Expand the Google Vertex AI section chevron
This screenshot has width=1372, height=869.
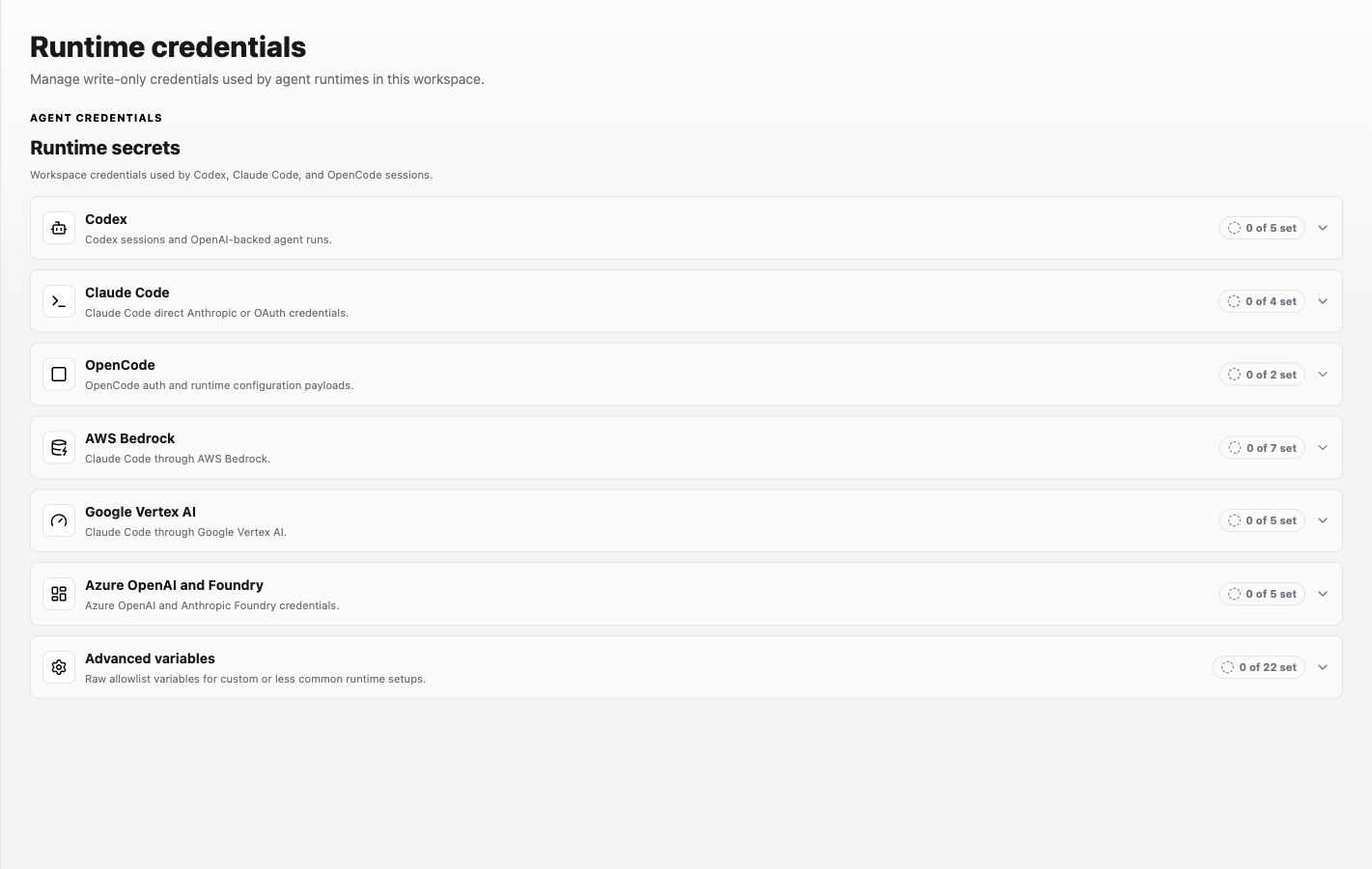pyautogui.click(x=1323, y=520)
